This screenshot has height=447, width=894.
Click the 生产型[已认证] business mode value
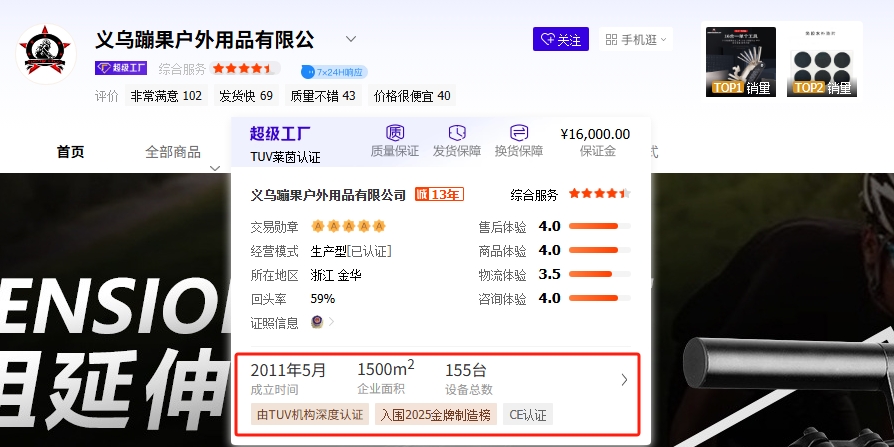click(x=351, y=251)
